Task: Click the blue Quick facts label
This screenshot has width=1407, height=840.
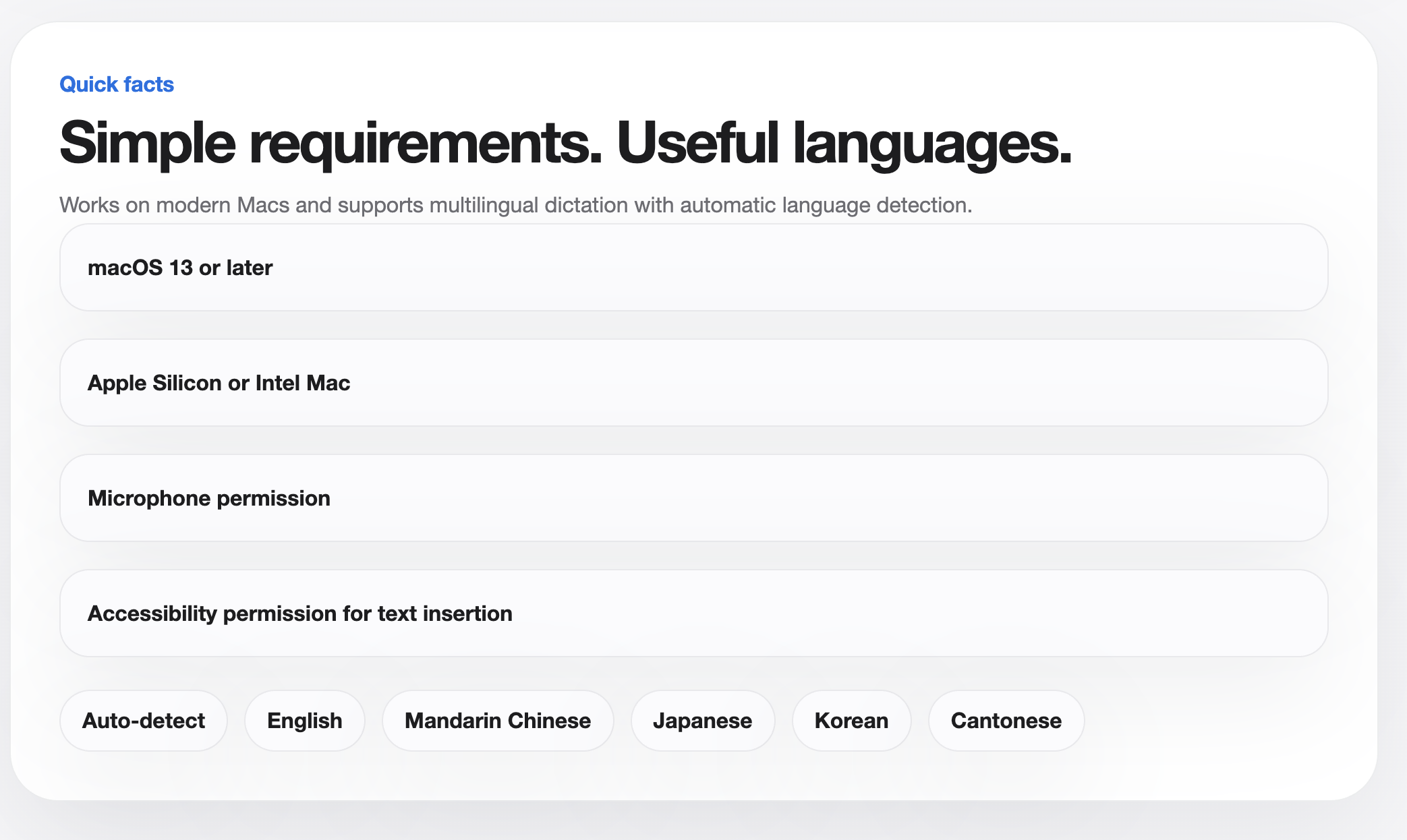Action: pyautogui.click(x=117, y=84)
